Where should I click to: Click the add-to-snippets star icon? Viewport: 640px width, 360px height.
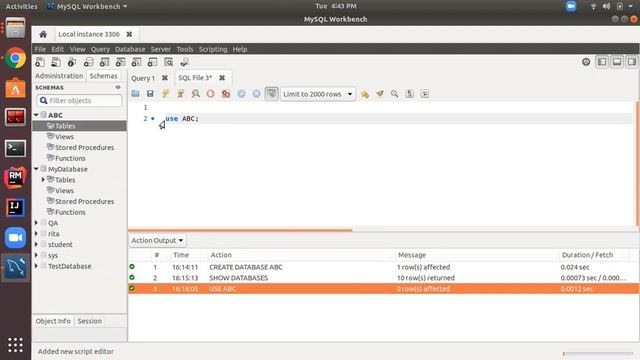point(364,94)
